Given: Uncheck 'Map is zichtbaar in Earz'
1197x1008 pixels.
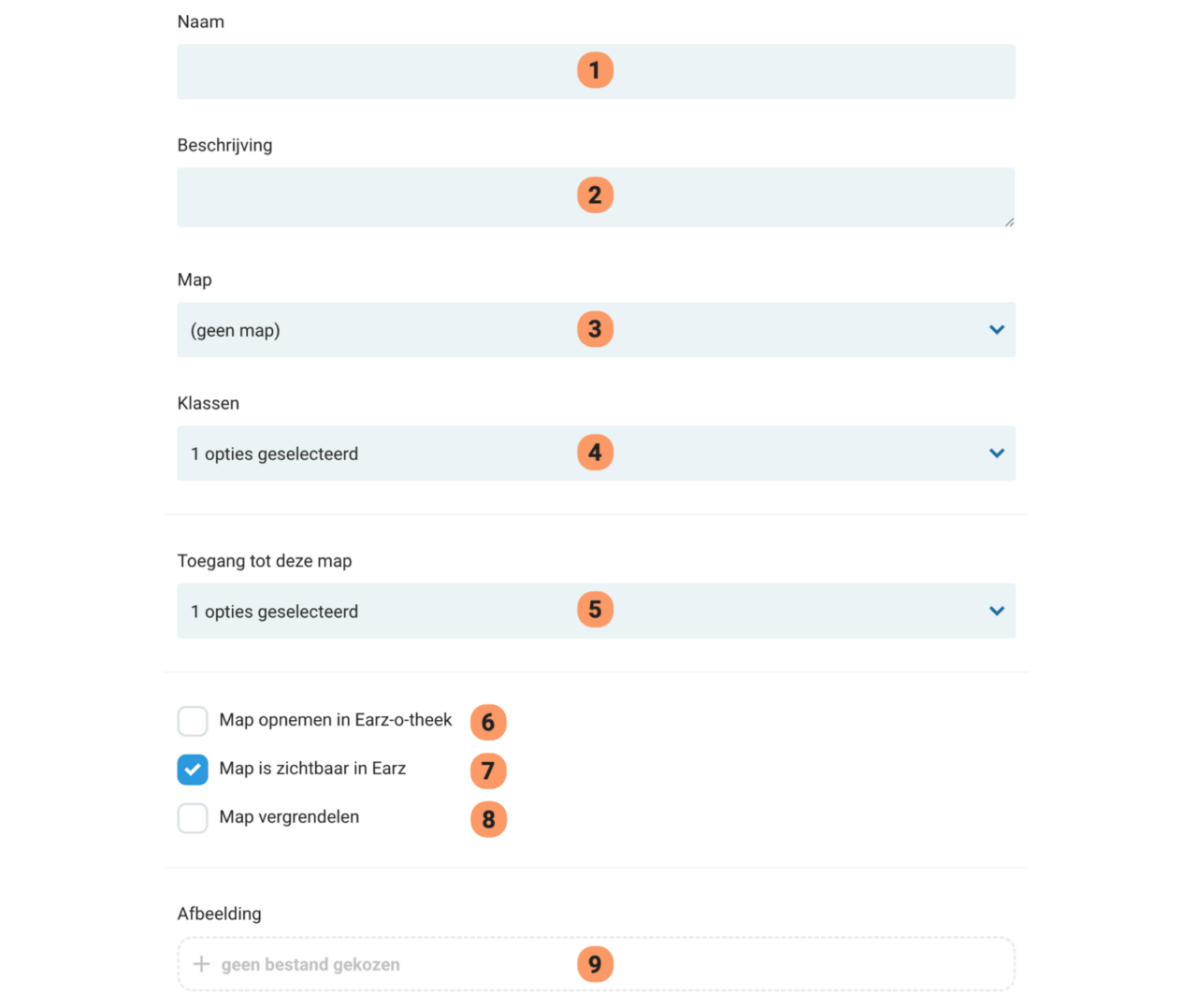Looking at the screenshot, I should coord(192,769).
